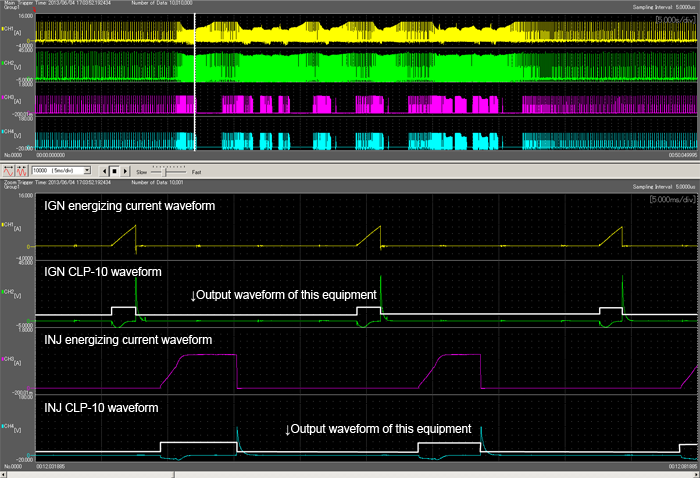Click Sampling Interval text in zoom header
Viewport: 700px width, 479px height.
coord(664,187)
